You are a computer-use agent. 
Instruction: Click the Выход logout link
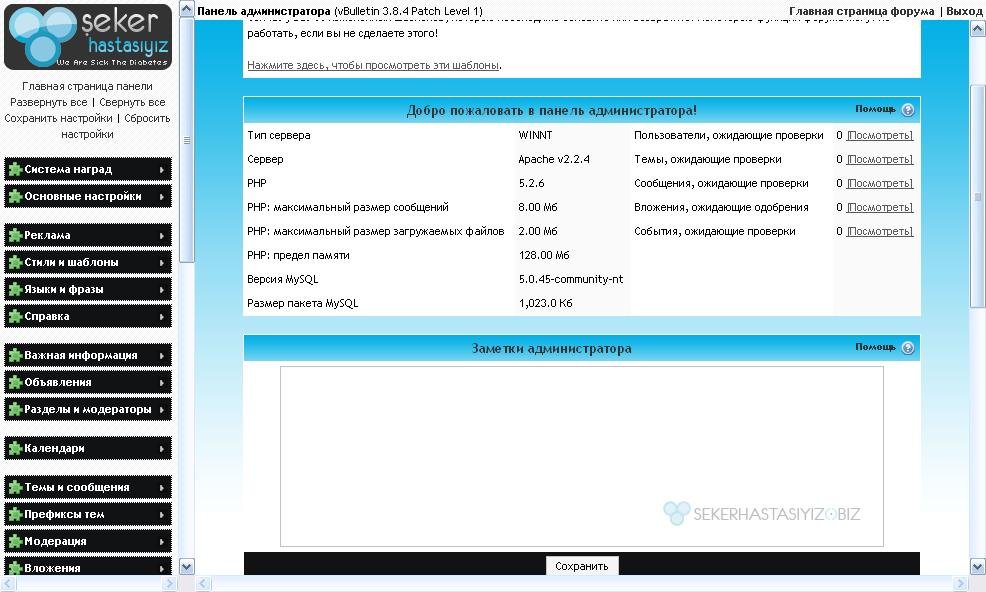[964, 11]
